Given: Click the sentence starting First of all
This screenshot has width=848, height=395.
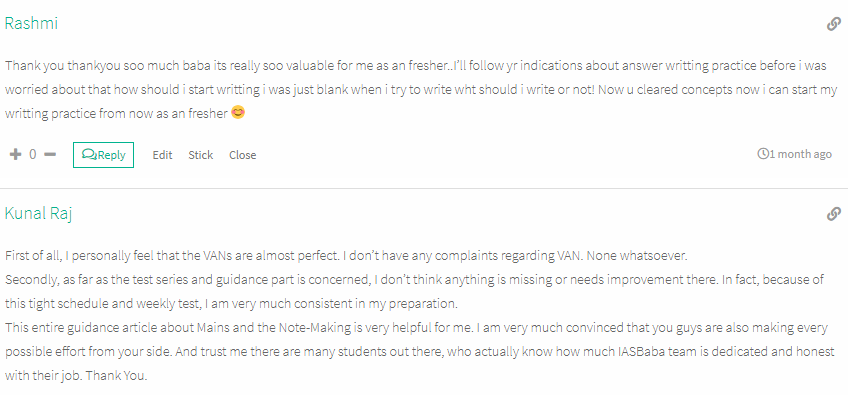Looking at the screenshot, I should pos(346,256).
